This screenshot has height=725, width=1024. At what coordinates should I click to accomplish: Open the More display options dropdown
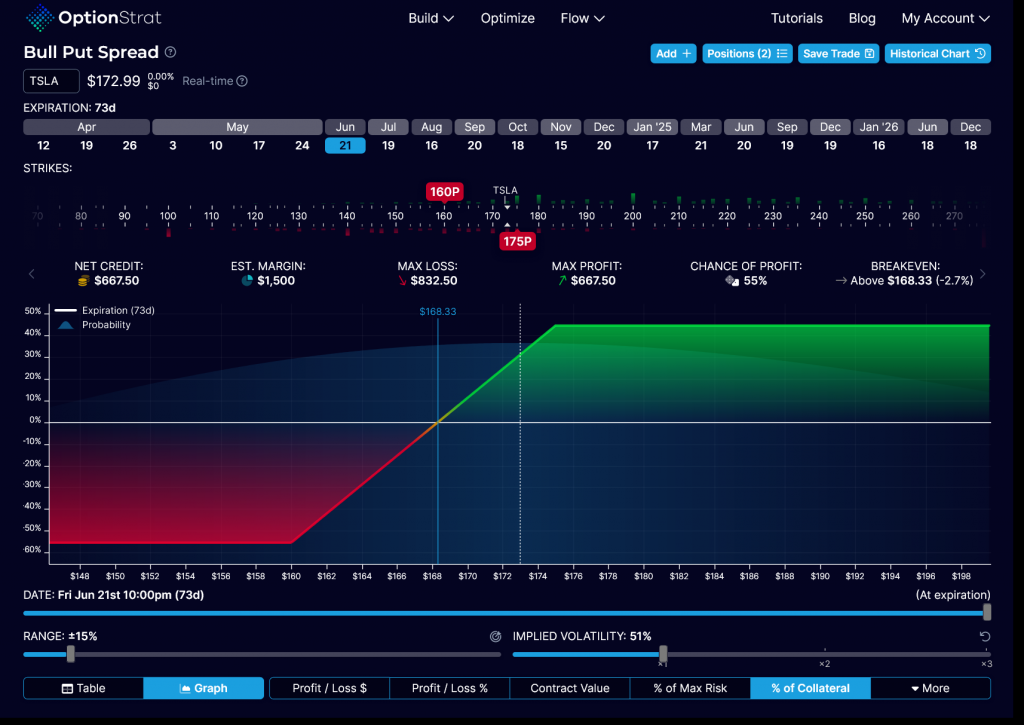point(929,688)
